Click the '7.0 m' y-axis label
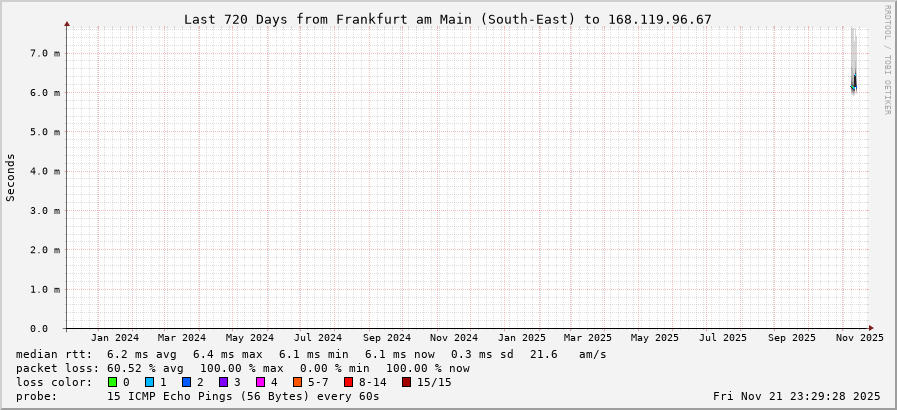Viewport: 897px width, 410px height. click(45, 53)
